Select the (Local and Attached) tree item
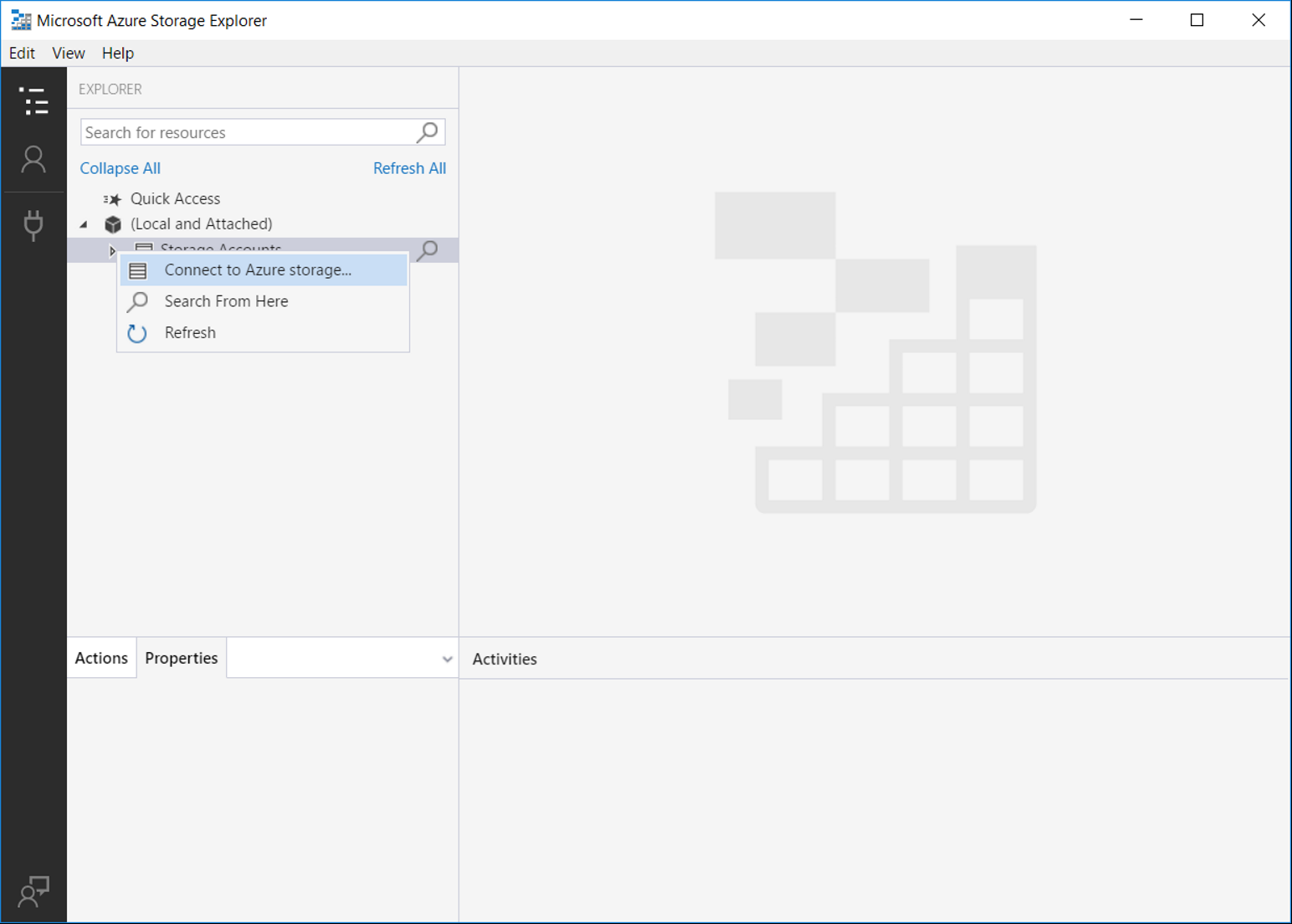The image size is (1292, 924). tap(202, 224)
